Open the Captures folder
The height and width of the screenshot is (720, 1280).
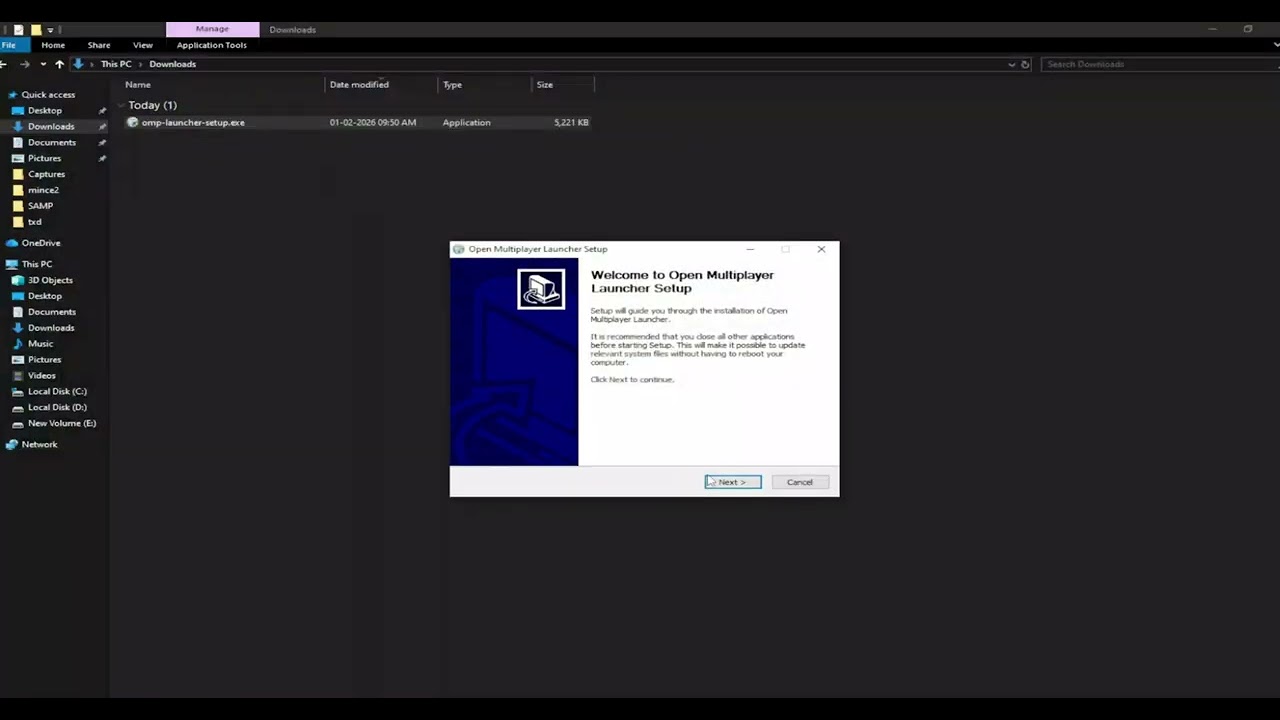point(46,174)
